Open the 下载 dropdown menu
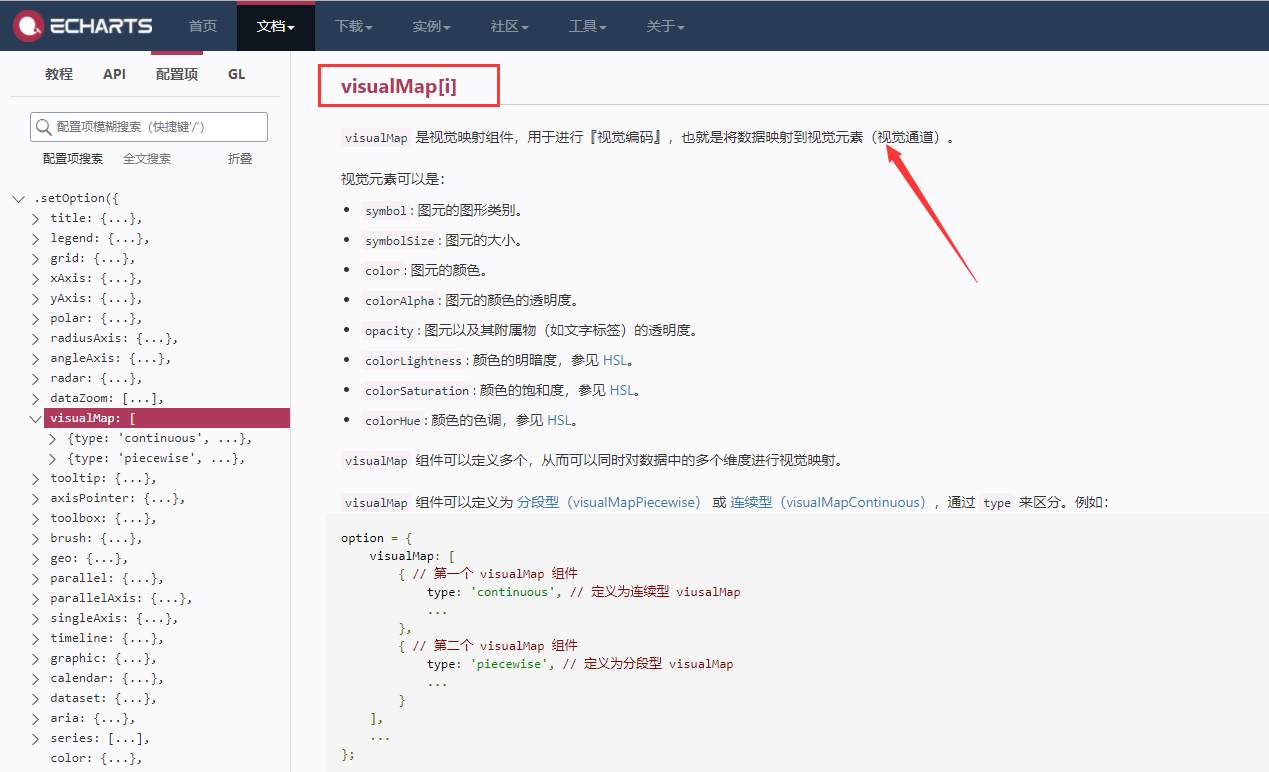Screen dimensions: 1269x772 (x=353, y=26)
